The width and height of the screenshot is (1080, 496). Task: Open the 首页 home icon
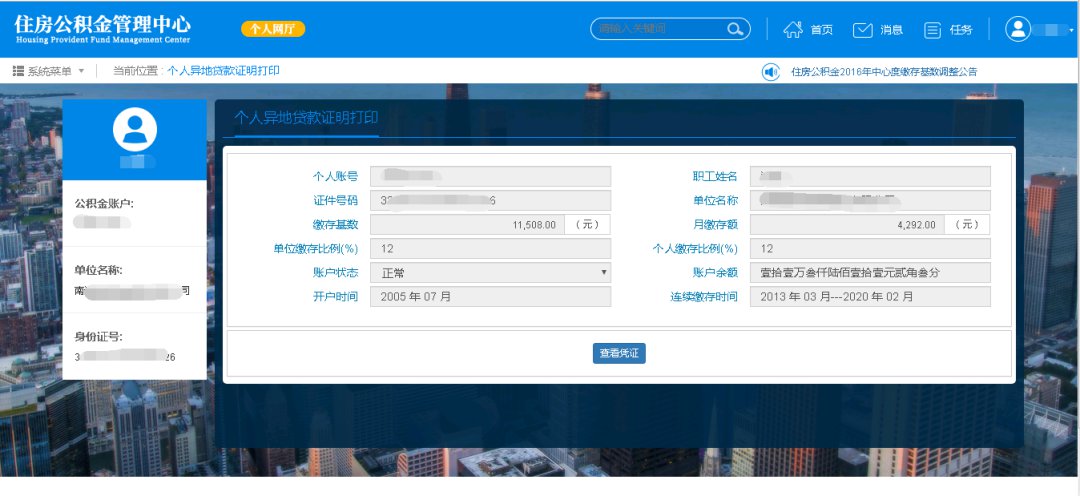tap(793, 29)
